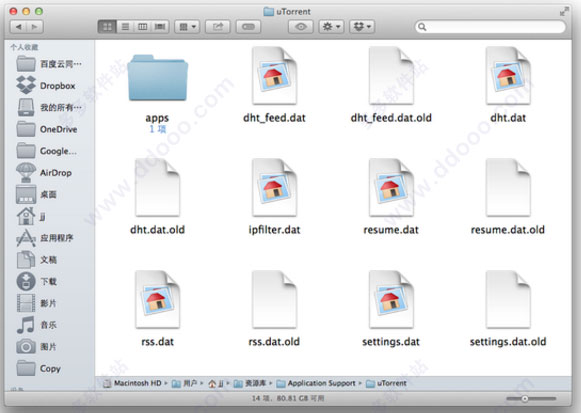Open Dropbox in the sidebar
This screenshot has height=413, width=581.
47,86
